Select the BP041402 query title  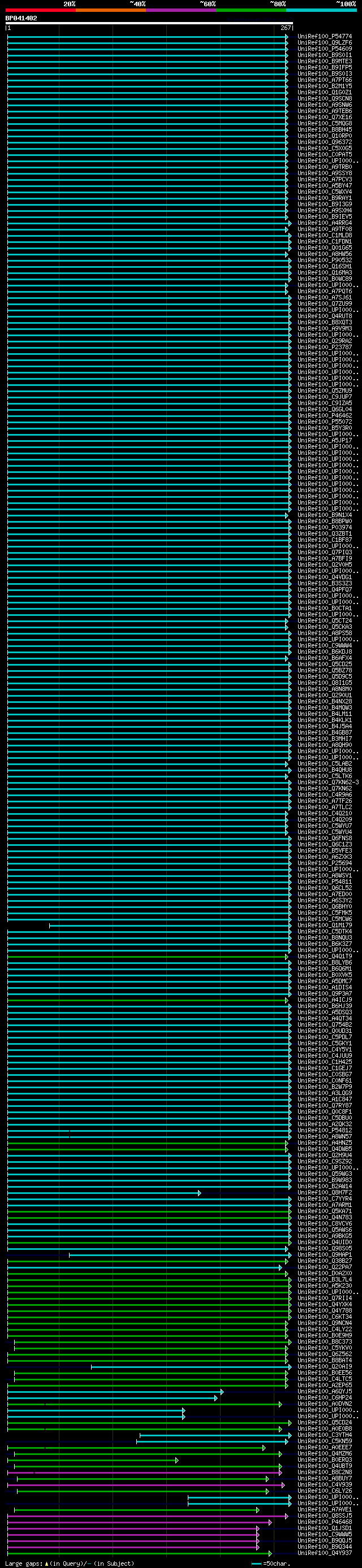pos(21,18)
